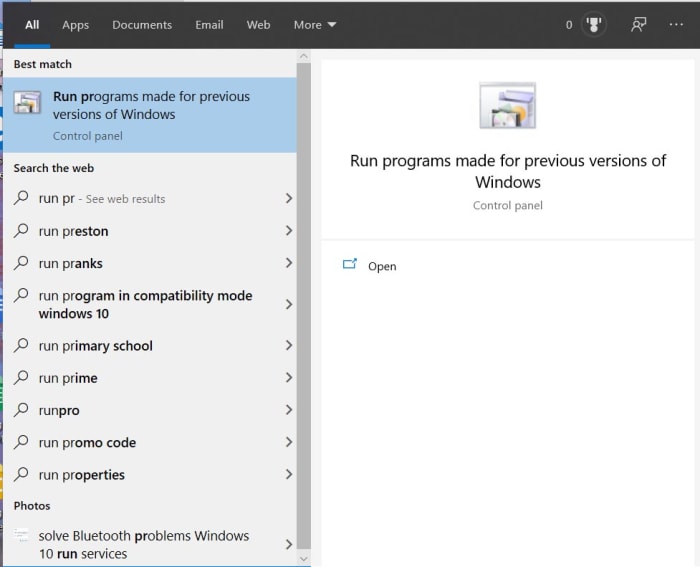This screenshot has height=567, width=700.
Task: Click scroll up arrow of results list
Action: tap(304, 56)
